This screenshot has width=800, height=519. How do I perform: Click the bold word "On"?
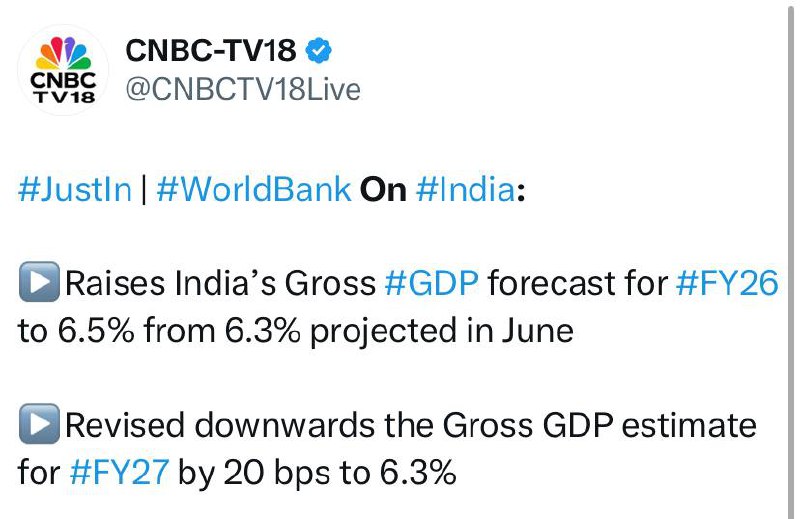(x=383, y=190)
